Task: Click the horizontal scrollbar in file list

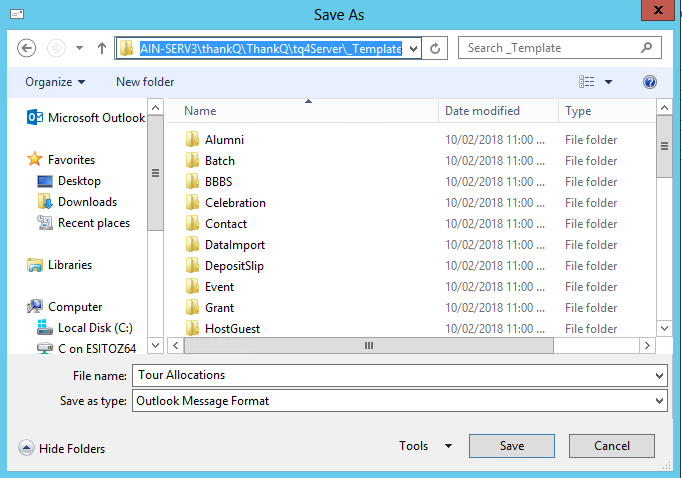Action: [x=368, y=346]
